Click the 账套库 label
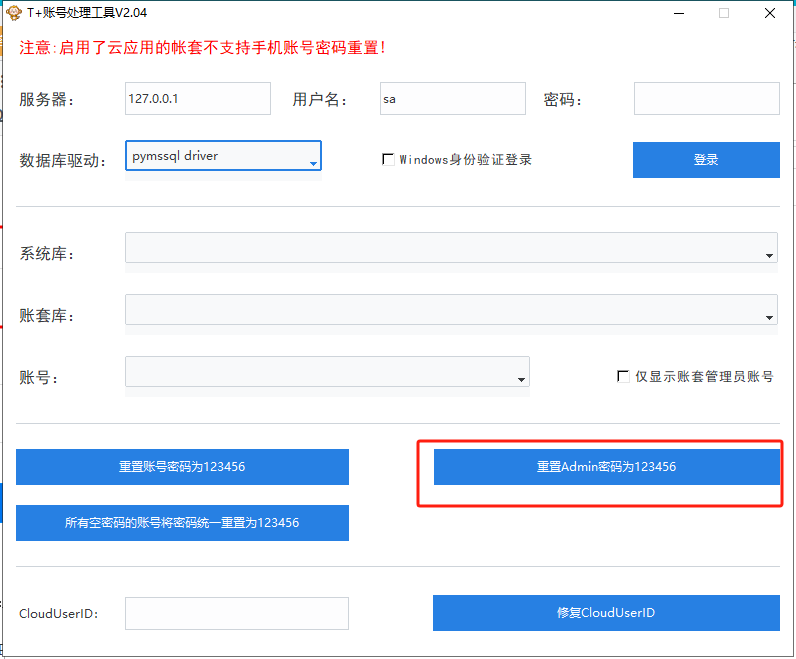The image size is (796, 659). (47, 315)
